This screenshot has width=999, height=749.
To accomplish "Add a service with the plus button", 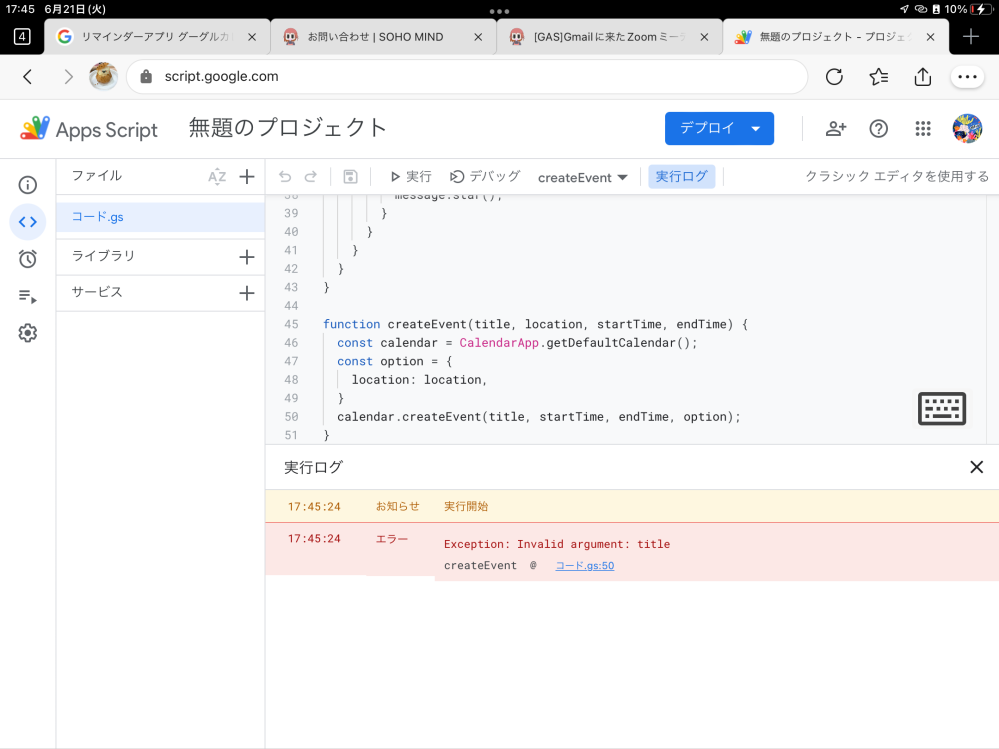I will point(247,293).
